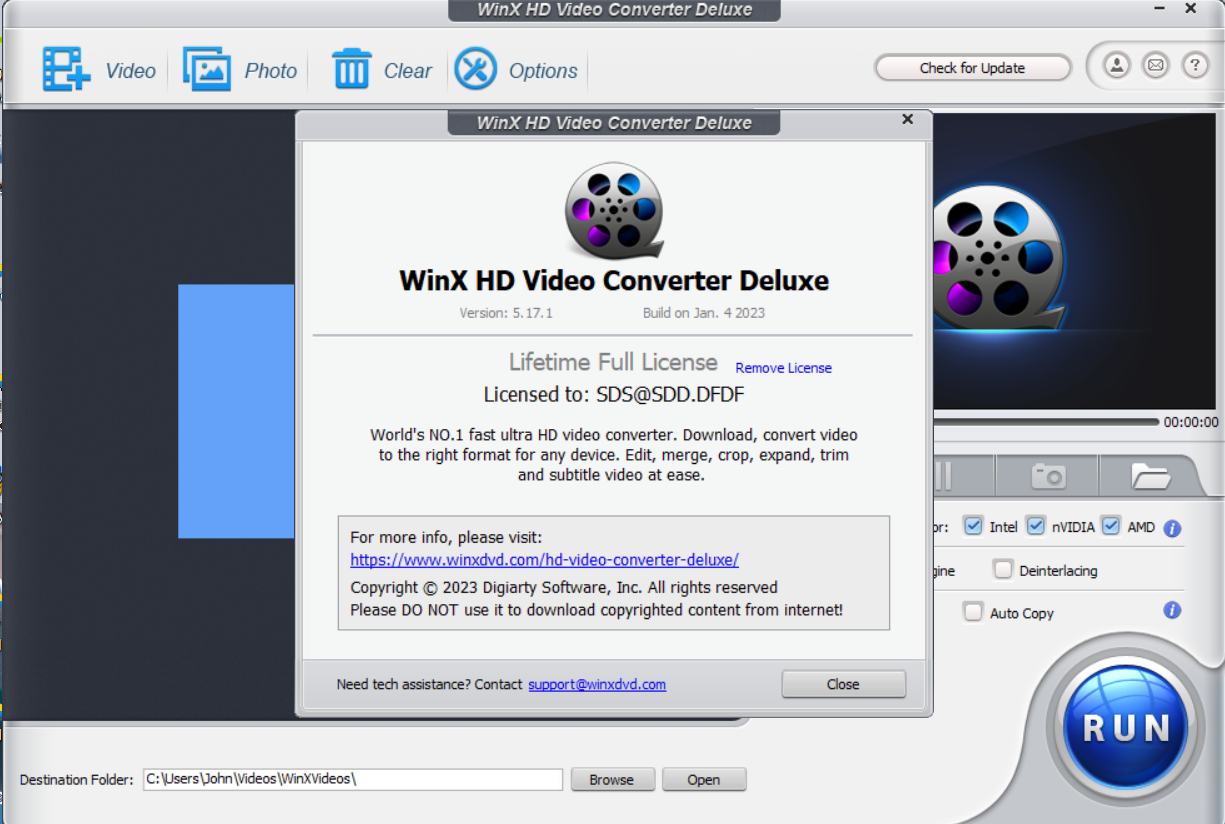The image size is (1225, 824).
Task: Click the 00:00:00 time display
Action: pyautogui.click(x=1191, y=423)
